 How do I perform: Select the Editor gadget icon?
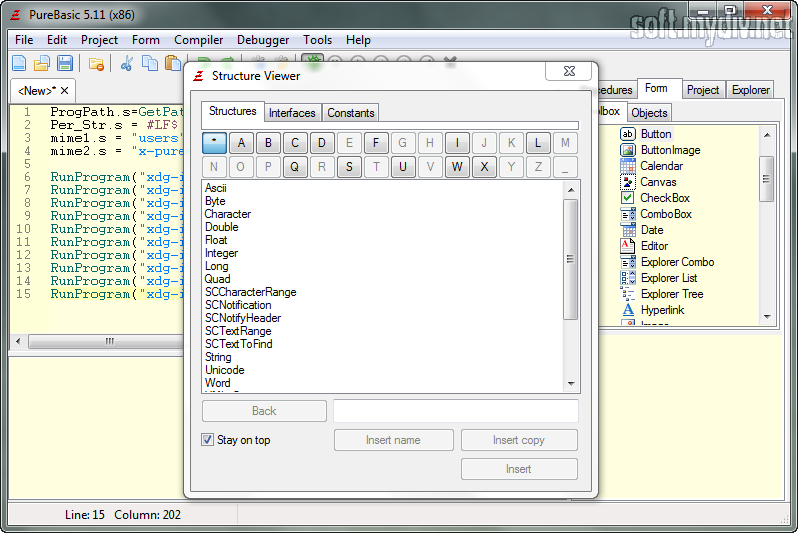click(628, 246)
